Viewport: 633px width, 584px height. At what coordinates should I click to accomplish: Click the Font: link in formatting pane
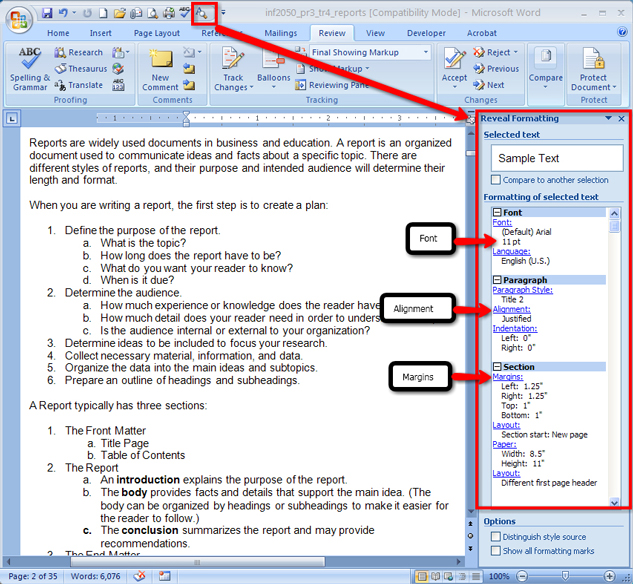click(502, 222)
